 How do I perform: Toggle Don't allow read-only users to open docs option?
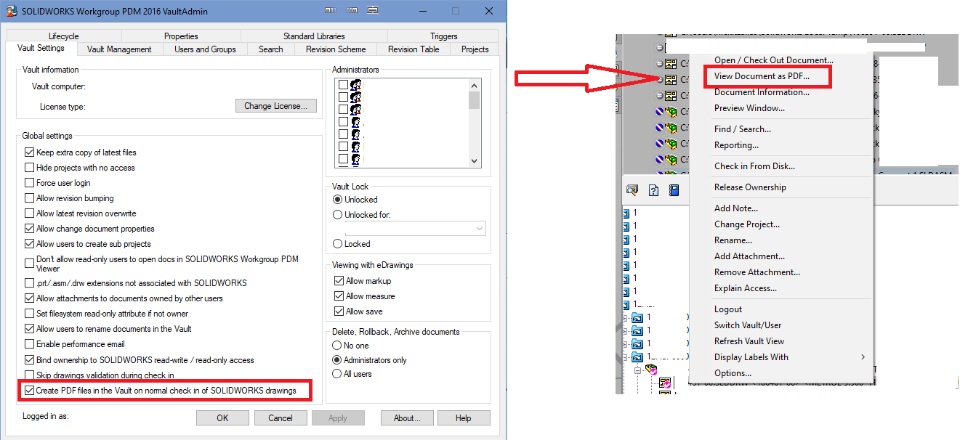29,263
